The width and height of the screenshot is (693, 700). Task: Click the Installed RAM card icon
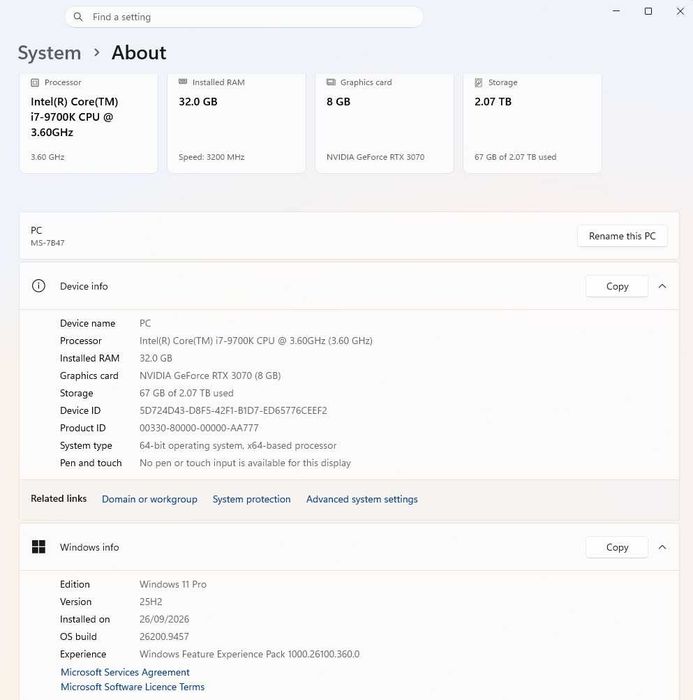point(183,82)
